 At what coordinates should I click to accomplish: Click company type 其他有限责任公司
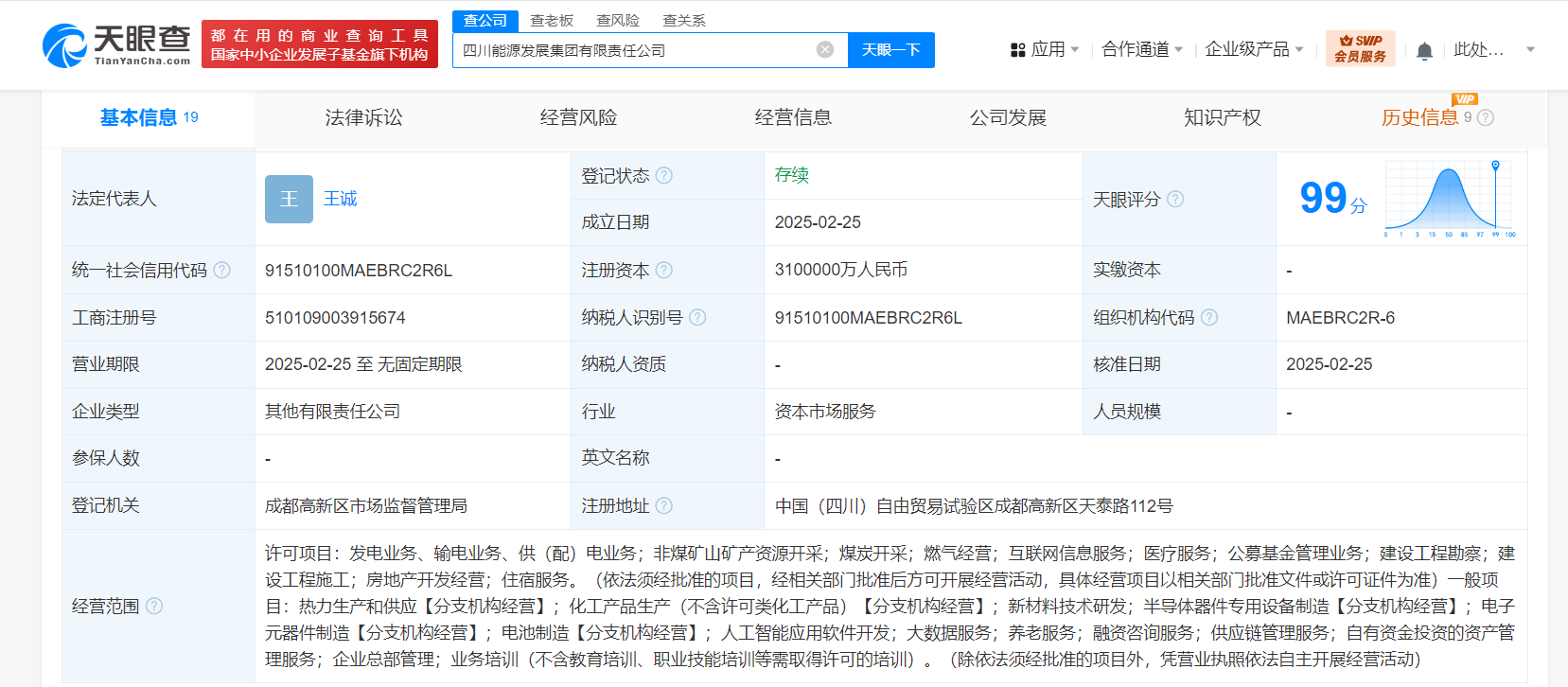pos(333,412)
